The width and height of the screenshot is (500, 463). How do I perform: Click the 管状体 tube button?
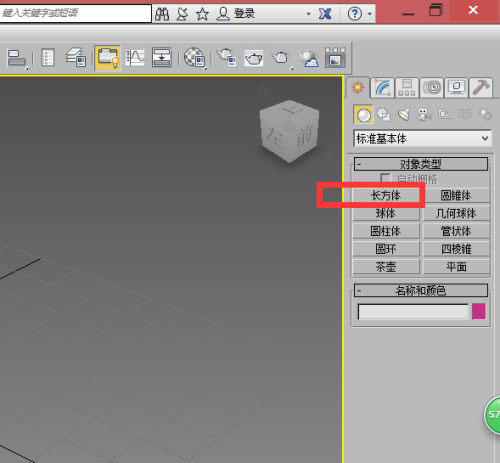456,231
